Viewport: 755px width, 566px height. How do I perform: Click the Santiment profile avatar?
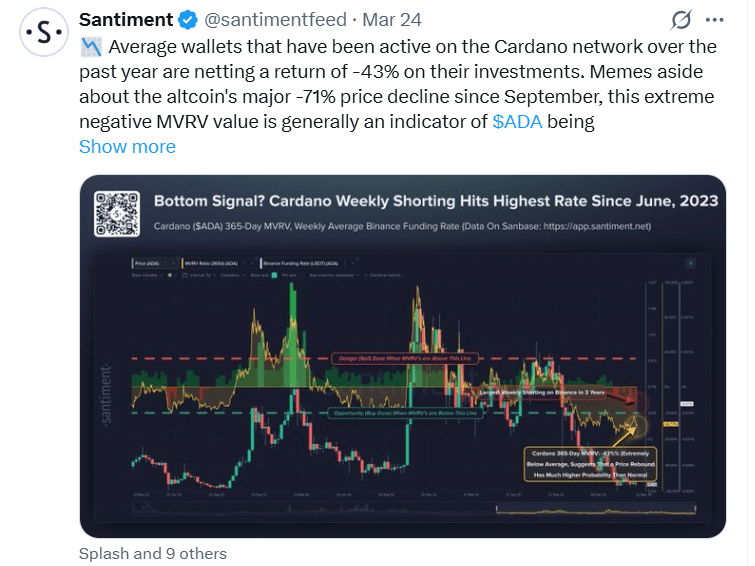43,33
